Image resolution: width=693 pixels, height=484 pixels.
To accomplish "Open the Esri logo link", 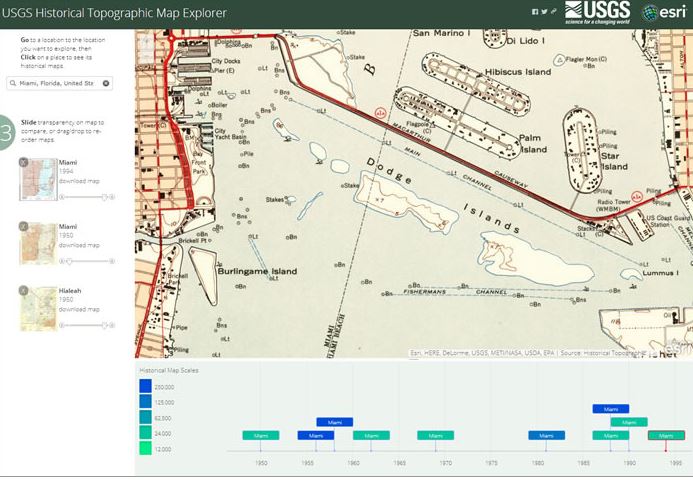I will [664, 12].
